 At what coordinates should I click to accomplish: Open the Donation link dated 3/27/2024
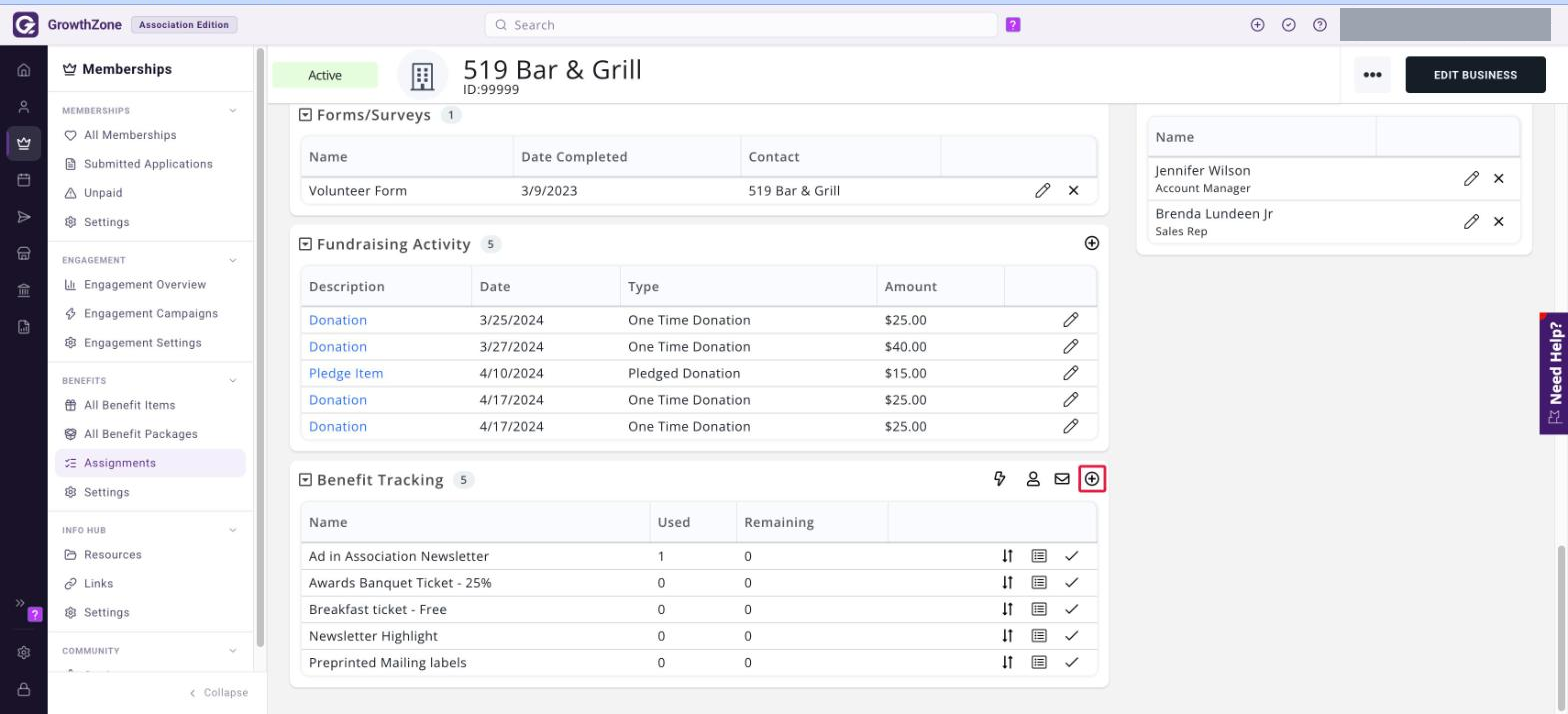338,347
